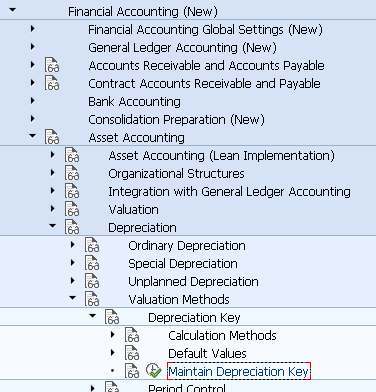Expand the Ordinary Depreciation node
This screenshot has height=392, width=376.
(72, 245)
